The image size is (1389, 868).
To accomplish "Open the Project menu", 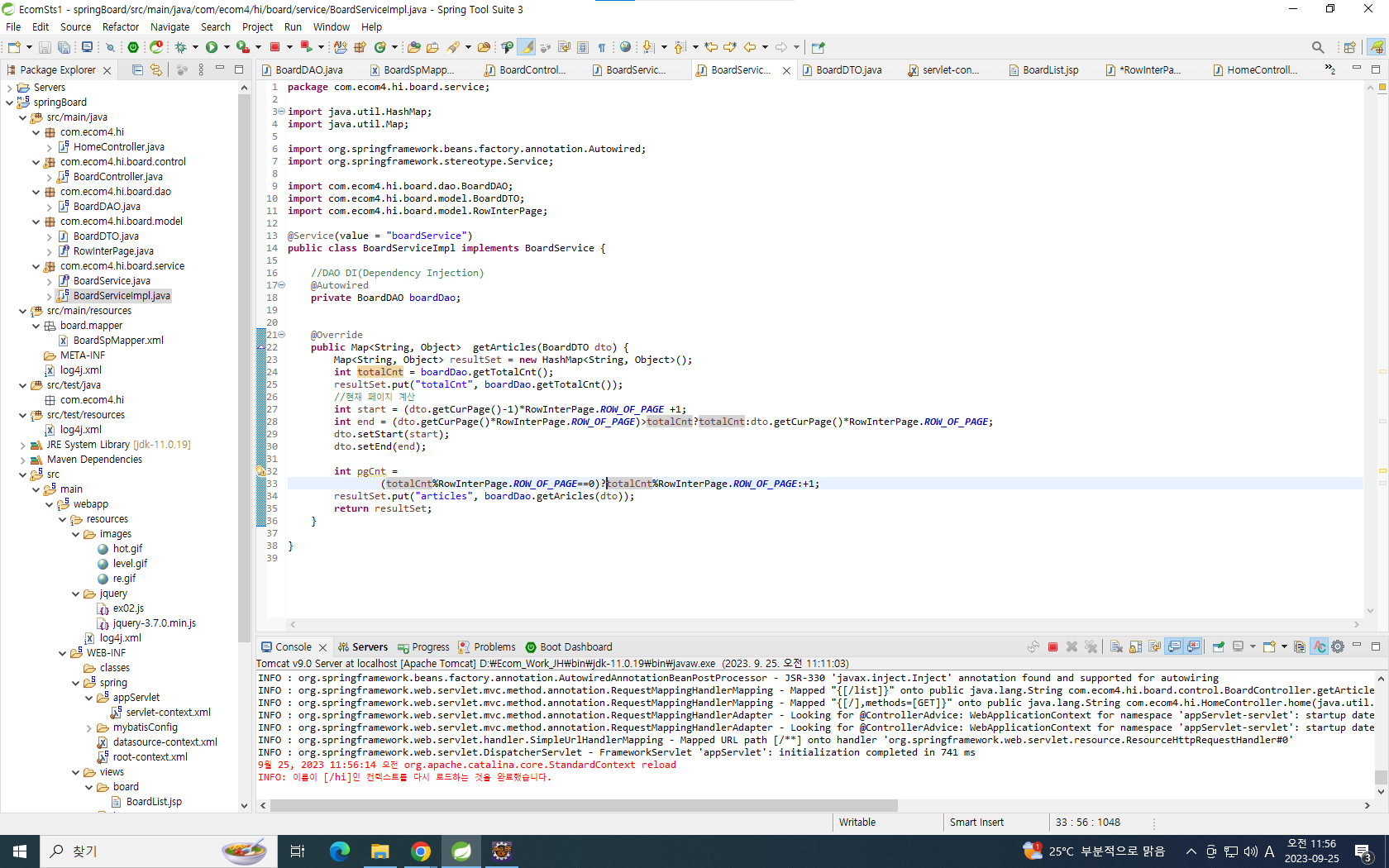I will (x=257, y=26).
